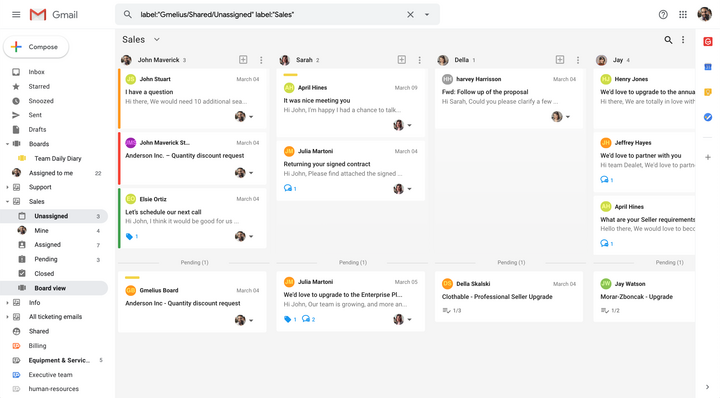Open the Help question mark icon

pos(663,15)
